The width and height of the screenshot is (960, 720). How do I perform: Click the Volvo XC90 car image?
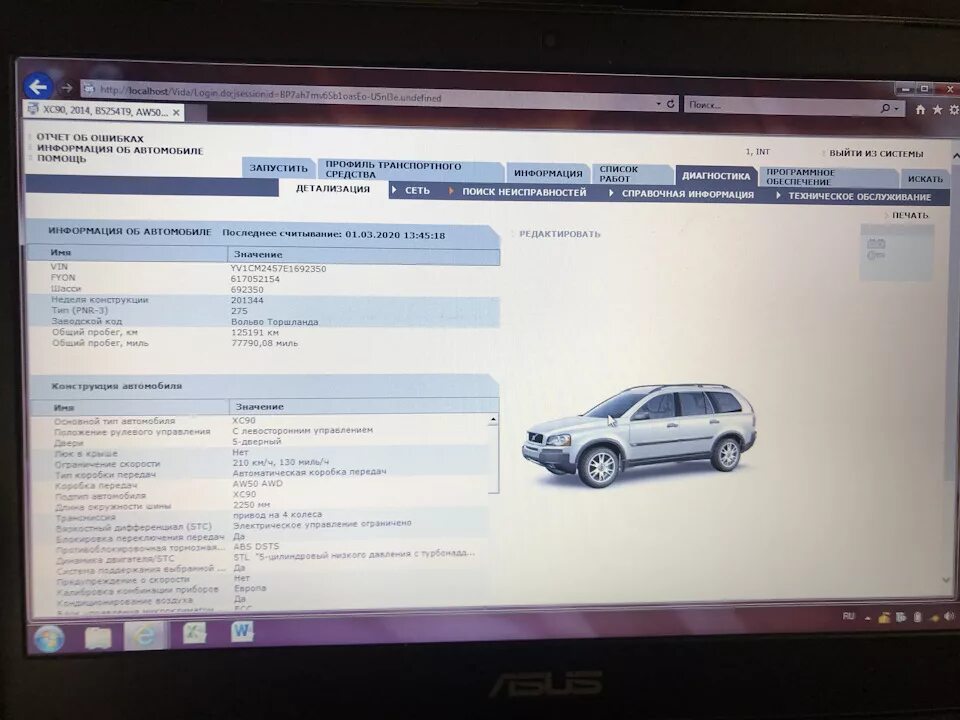[639, 436]
